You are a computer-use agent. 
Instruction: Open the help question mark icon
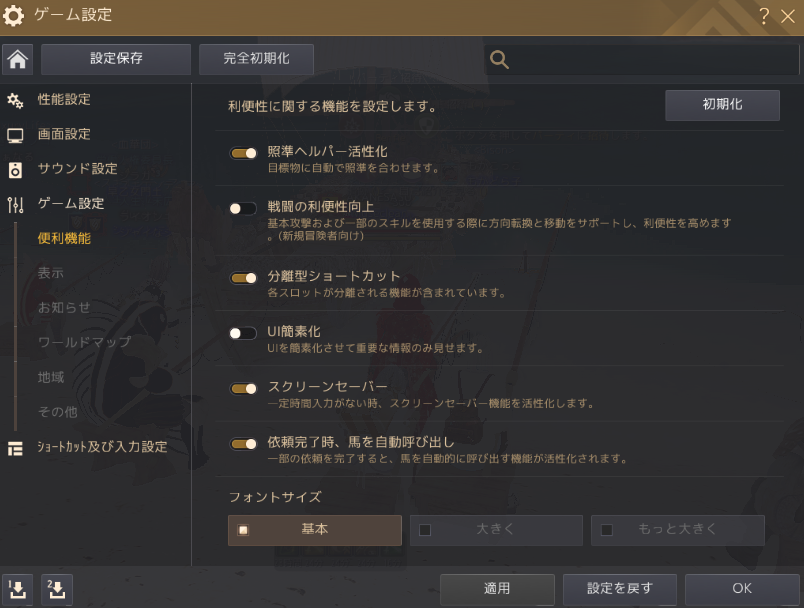tap(763, 16)
